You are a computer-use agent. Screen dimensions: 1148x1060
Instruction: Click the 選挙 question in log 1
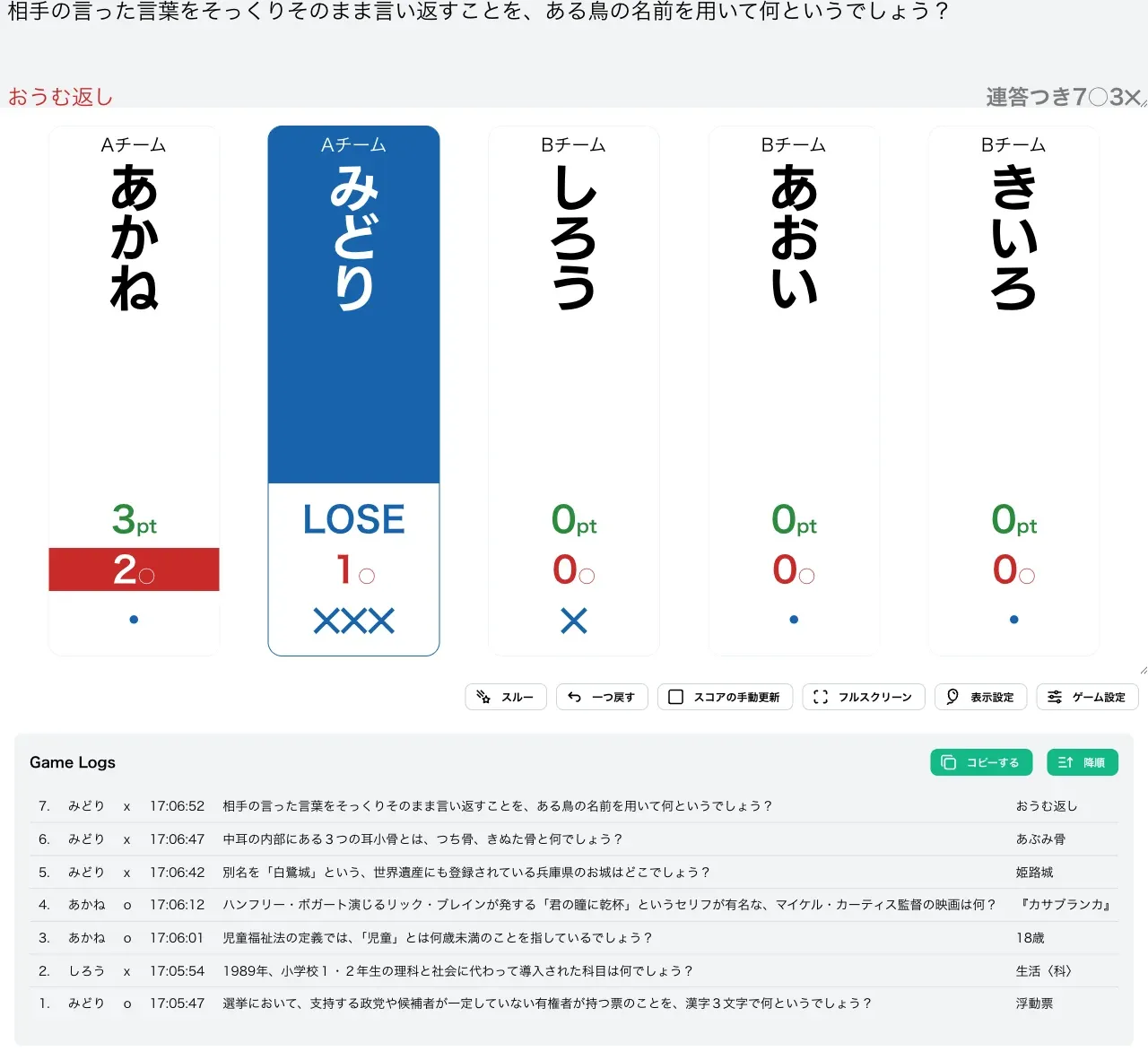pos(547,1004)
